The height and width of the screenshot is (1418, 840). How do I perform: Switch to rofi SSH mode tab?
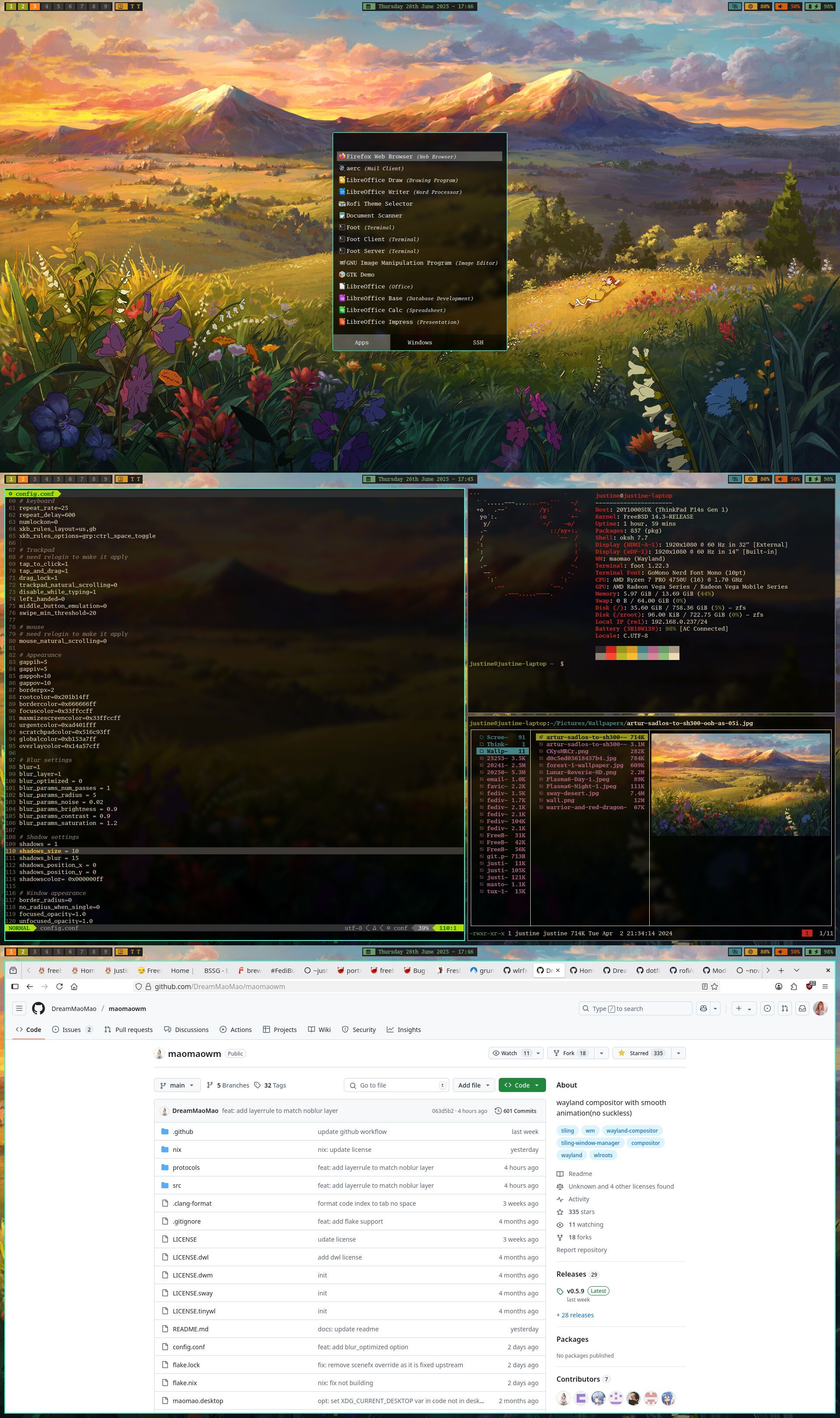478,343
